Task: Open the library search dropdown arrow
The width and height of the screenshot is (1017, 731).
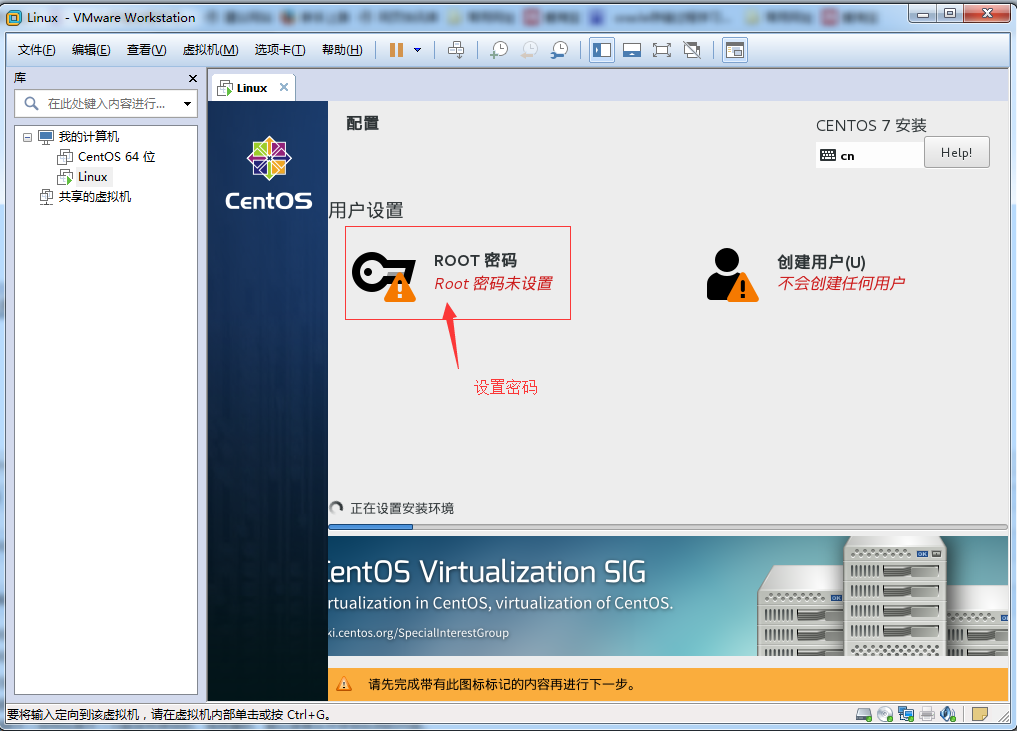Action: [187, 104]
